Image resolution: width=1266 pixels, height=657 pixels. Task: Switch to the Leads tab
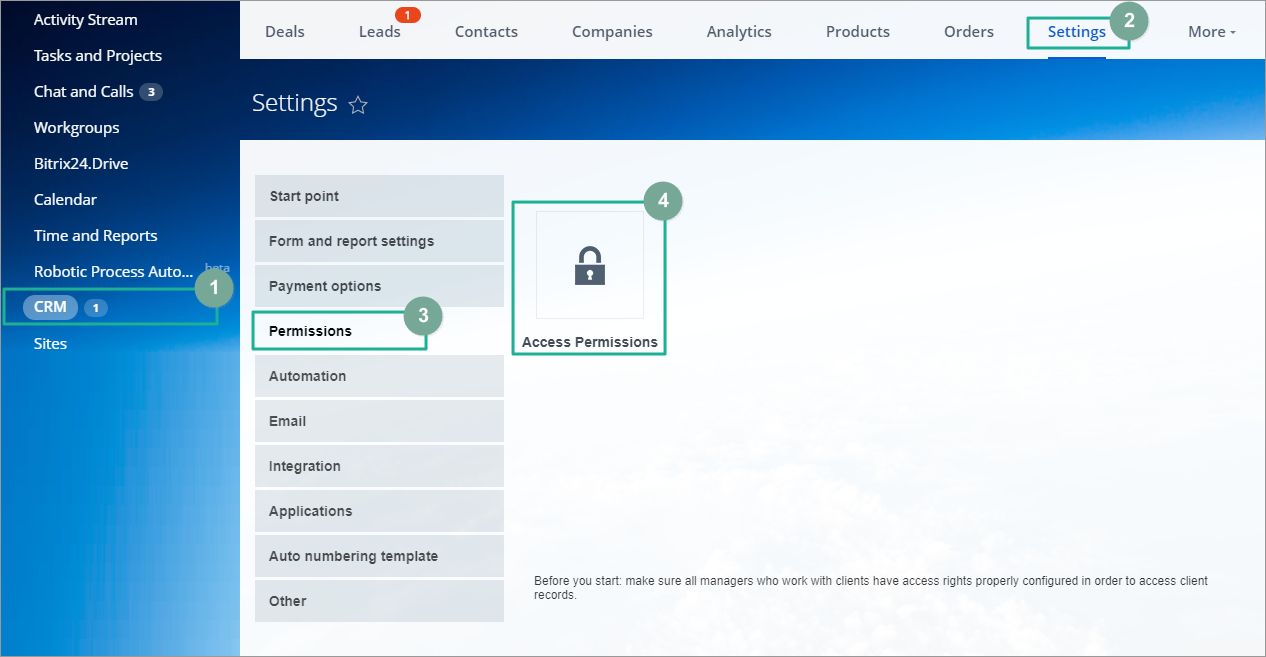pyautogui.click(x=379, y=32)
